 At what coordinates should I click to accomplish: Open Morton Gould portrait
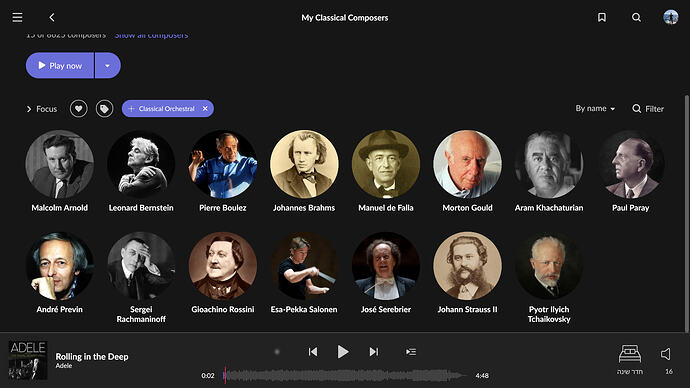467,164
